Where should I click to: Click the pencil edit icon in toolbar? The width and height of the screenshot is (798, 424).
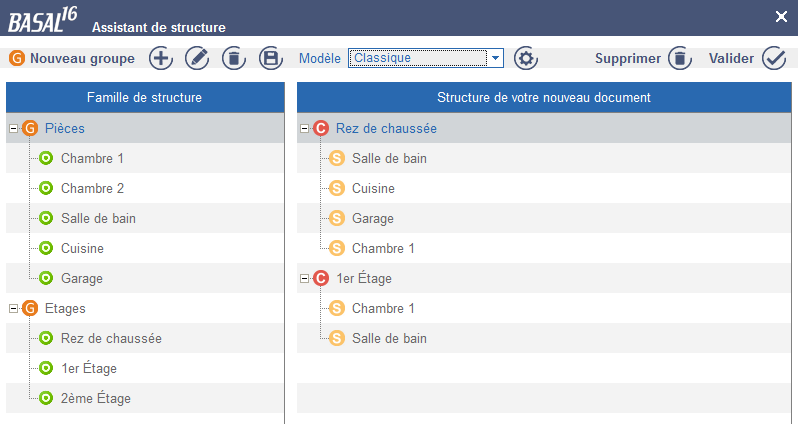[197, 58]
